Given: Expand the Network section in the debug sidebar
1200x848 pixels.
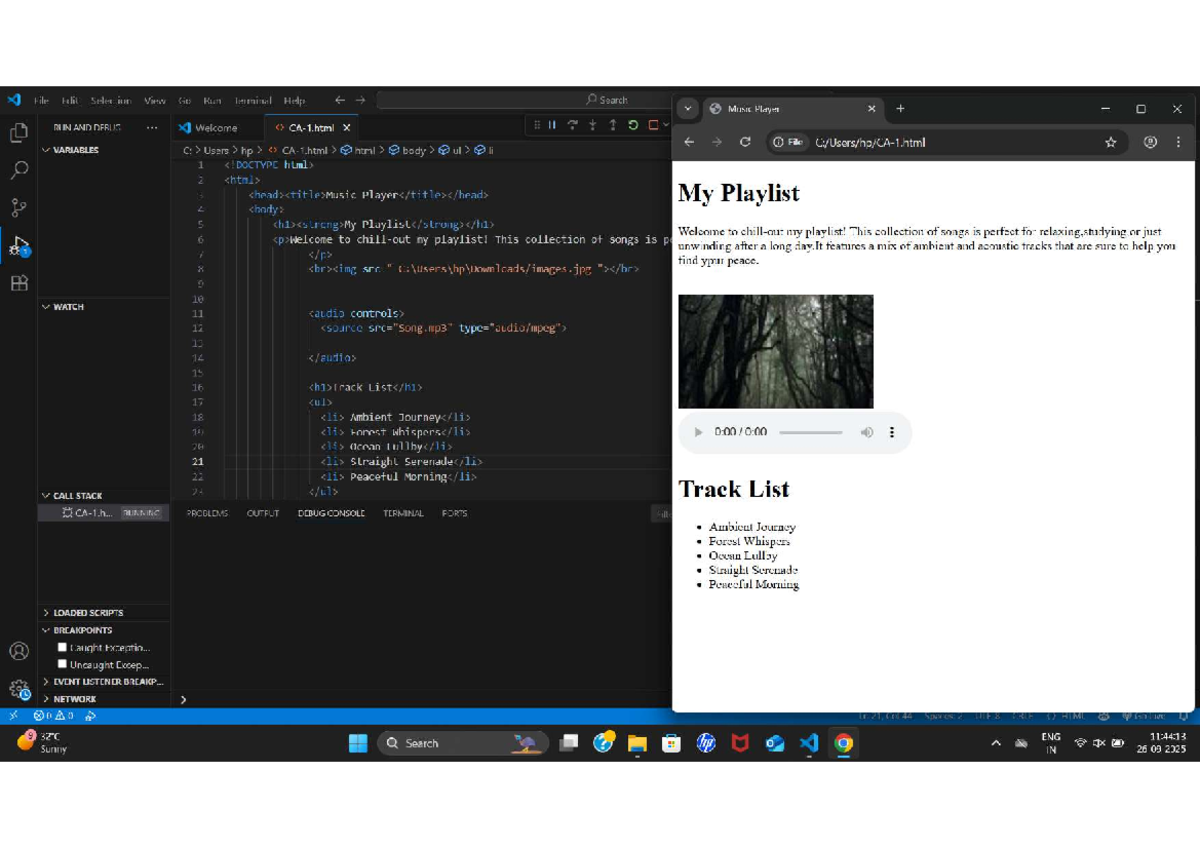Looking at the screenshot, I should click(74, 699).
